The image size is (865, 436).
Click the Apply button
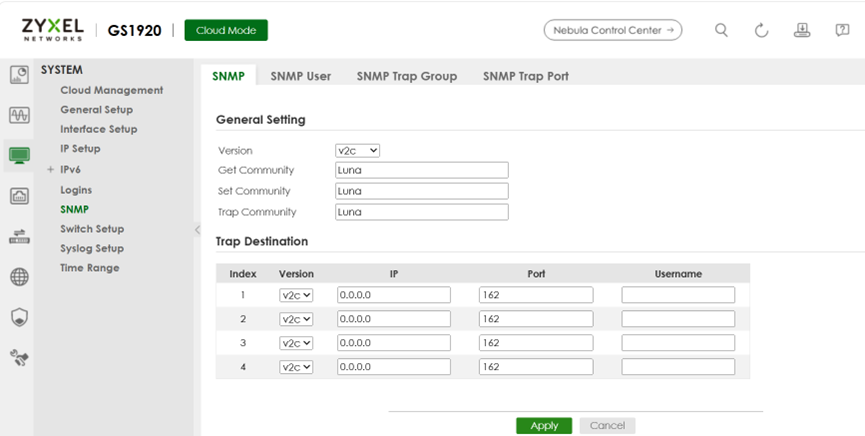click(x=544, y=426)
